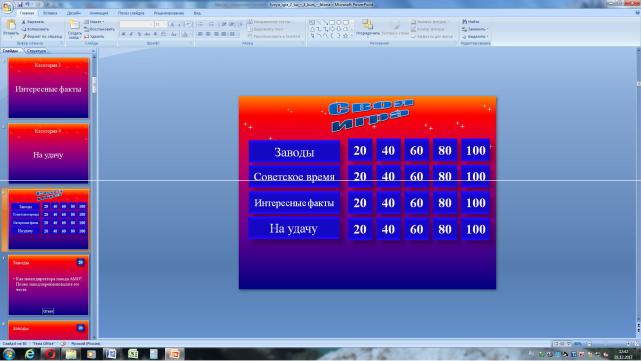
Task: Increase the list indent level
Action: point(232,25)
